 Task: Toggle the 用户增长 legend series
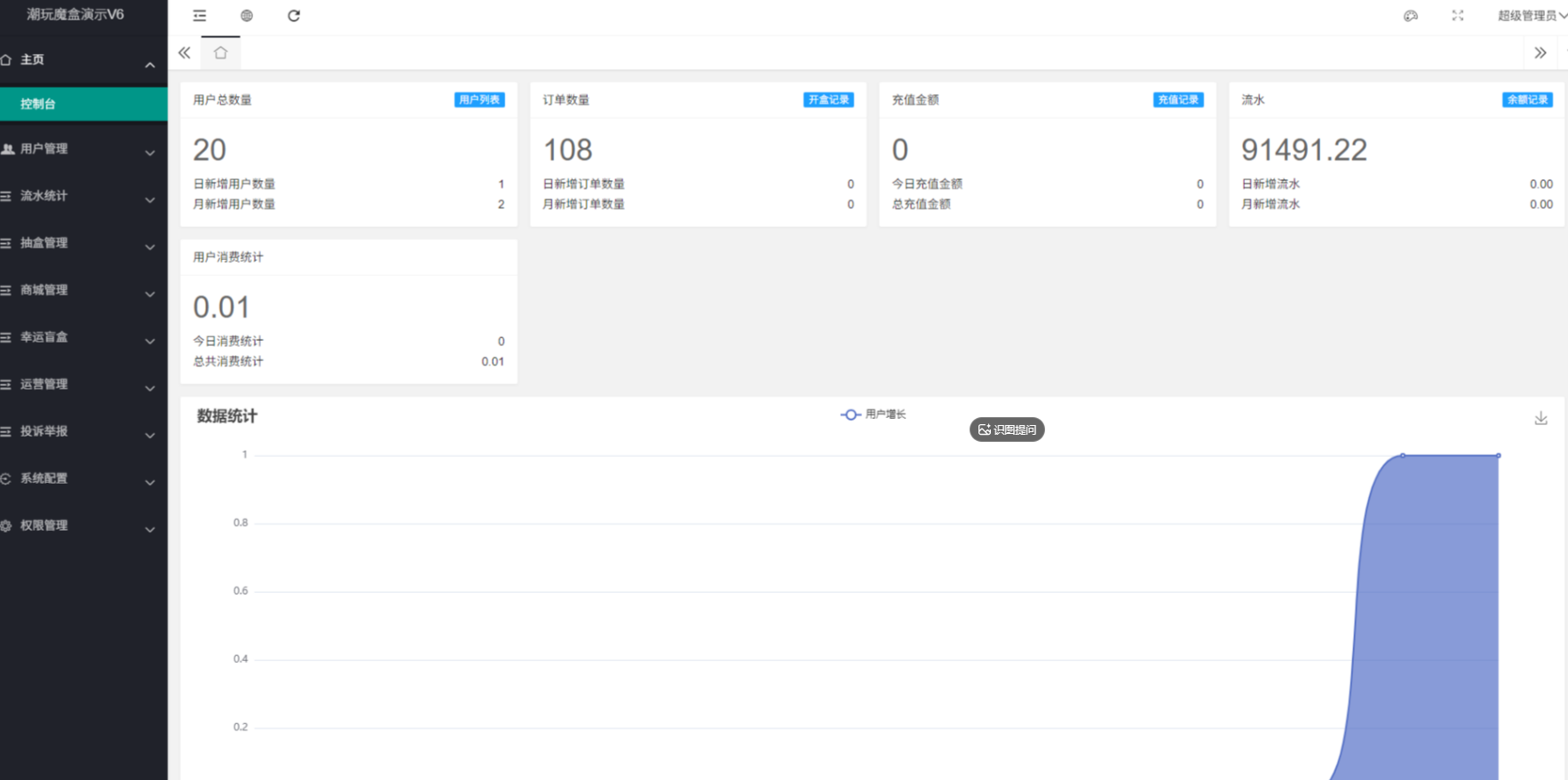pyautogui.click(x=874, y=414)
